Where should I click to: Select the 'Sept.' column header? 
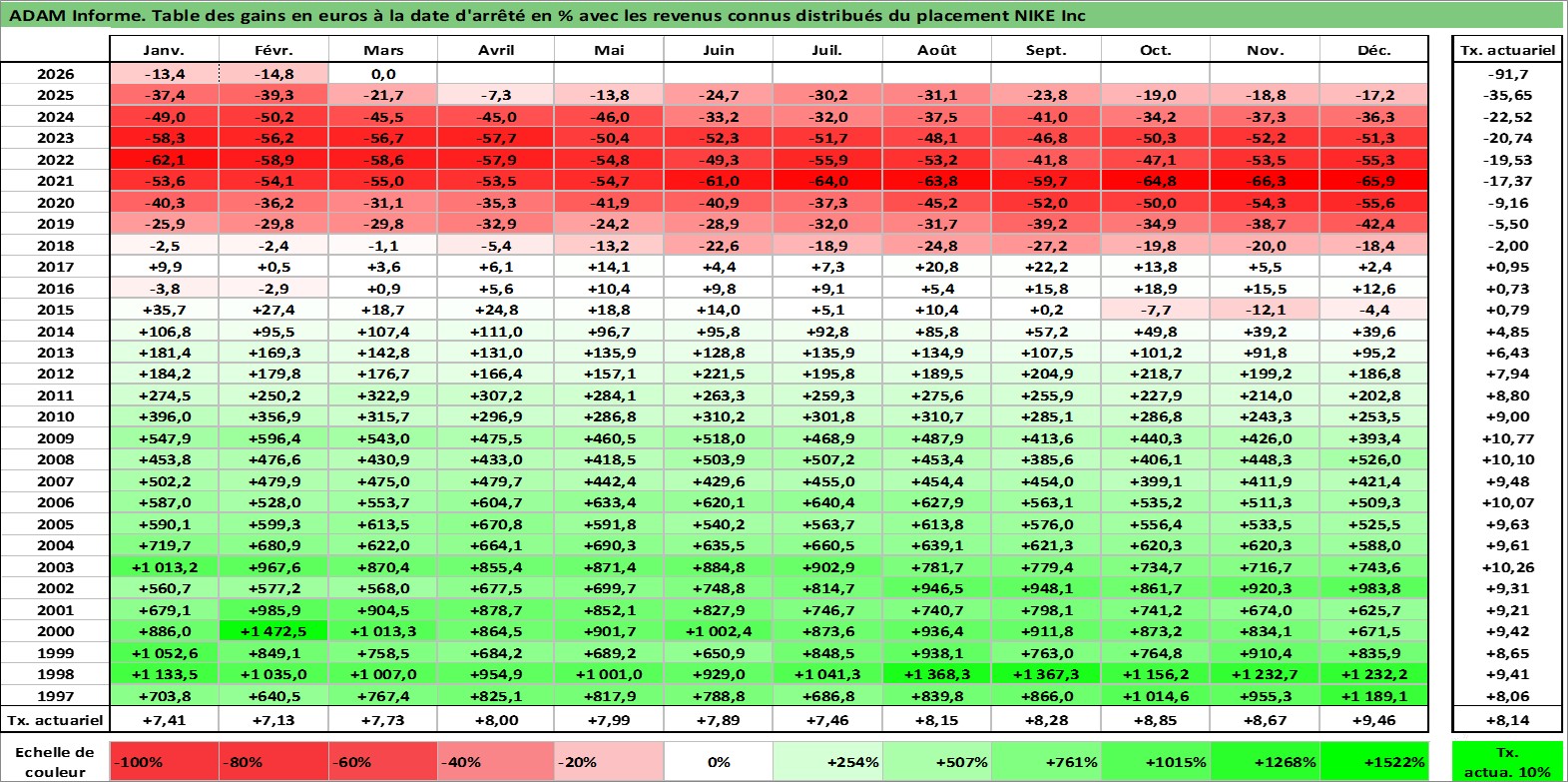pos(1046,50)
